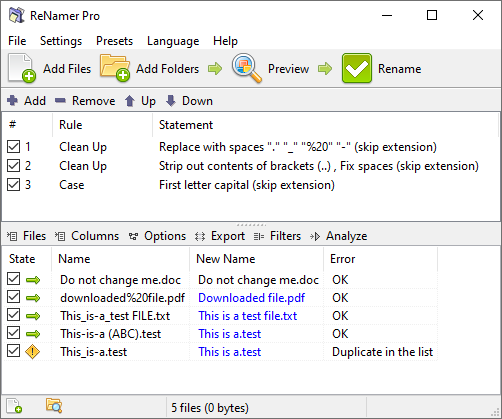The height and width of the screenshot is (419, 502).
Task: Click the Export menu icon
Action: point(200,236)
